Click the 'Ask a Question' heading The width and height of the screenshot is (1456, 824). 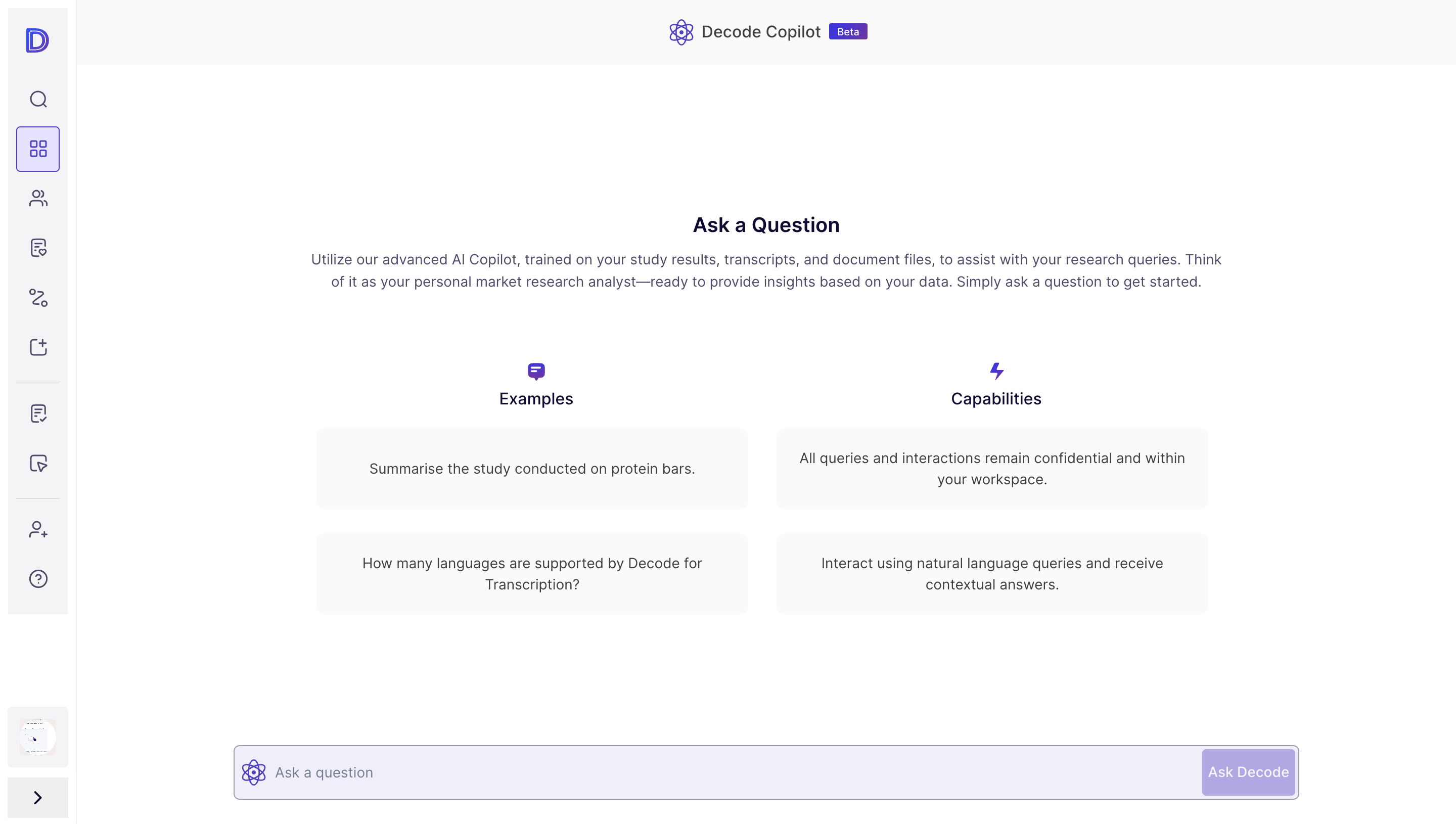pyautogui.click(x=766, y=225)
